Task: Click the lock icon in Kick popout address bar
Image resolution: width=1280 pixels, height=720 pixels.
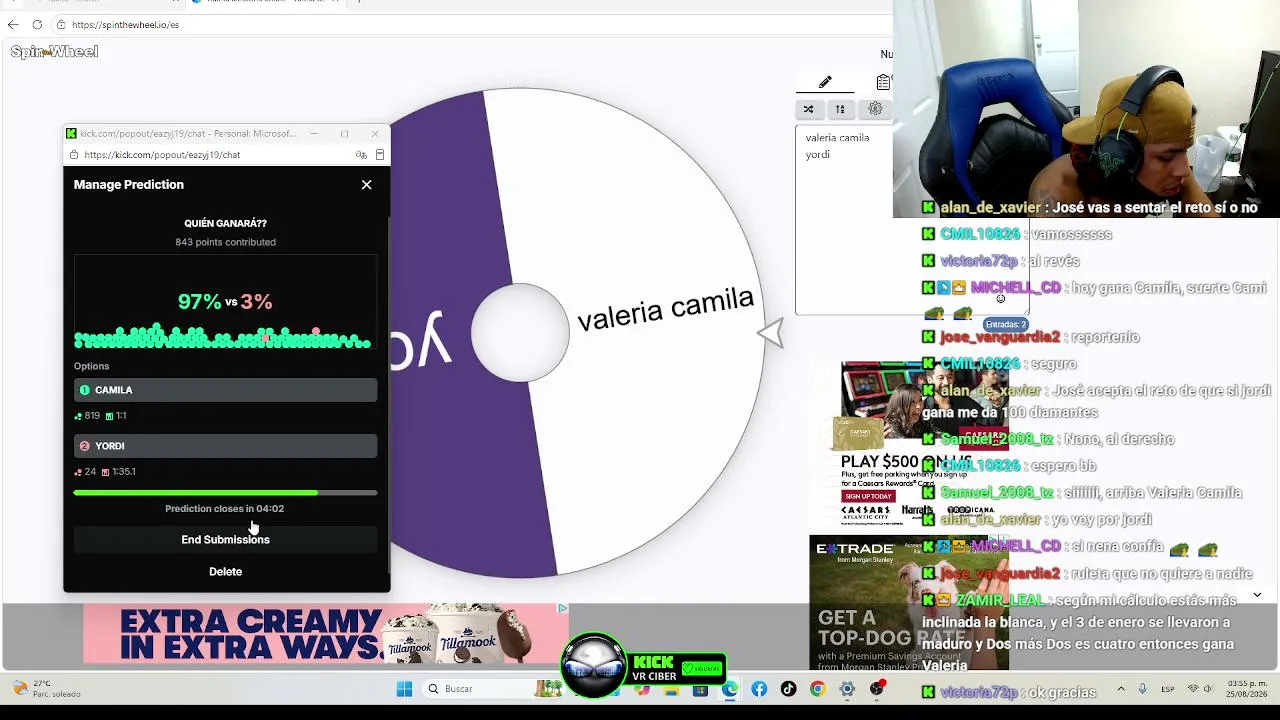Action: pos(74,155)
